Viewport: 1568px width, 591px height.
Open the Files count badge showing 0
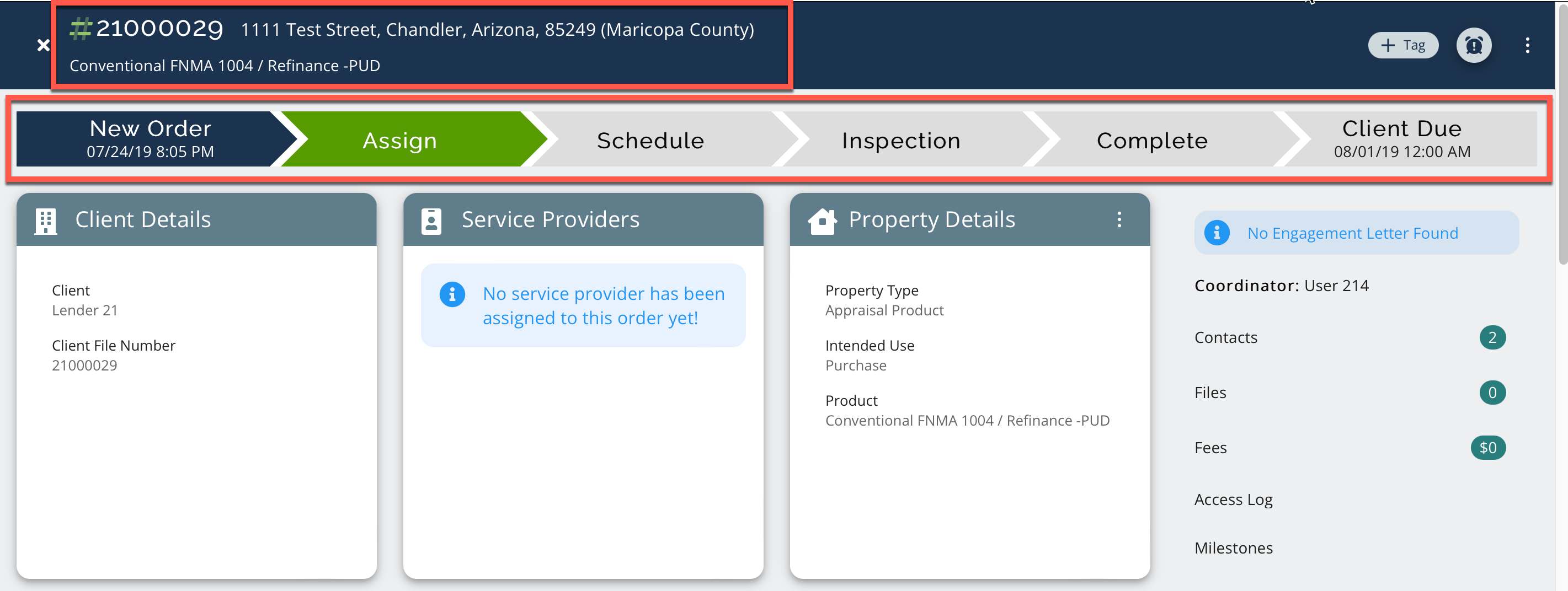[1492, 393]
